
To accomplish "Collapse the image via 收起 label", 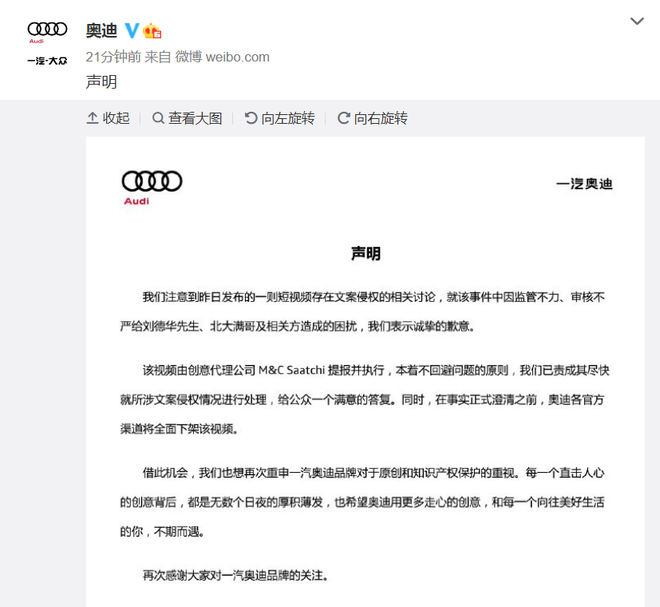I will pos(116,118).
